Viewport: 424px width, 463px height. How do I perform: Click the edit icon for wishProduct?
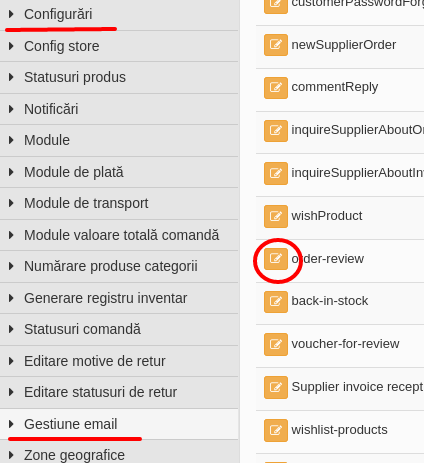pos(276,216)
